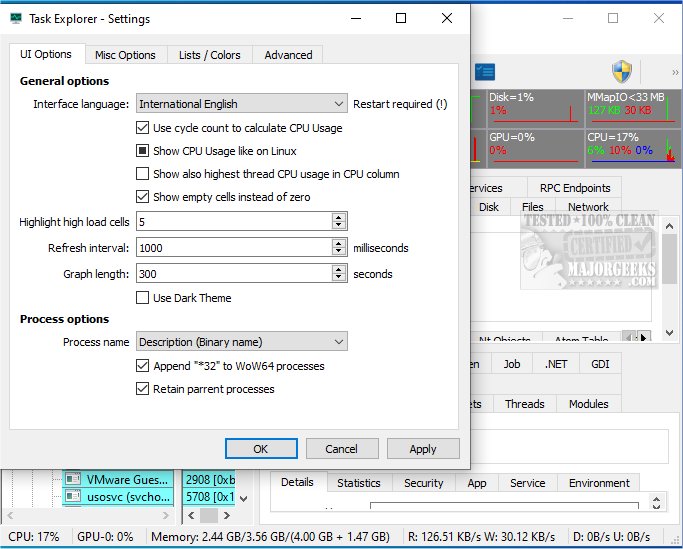
Task: Uncheck Show empty cells instead of zero
Action: (x=142, y=197)
